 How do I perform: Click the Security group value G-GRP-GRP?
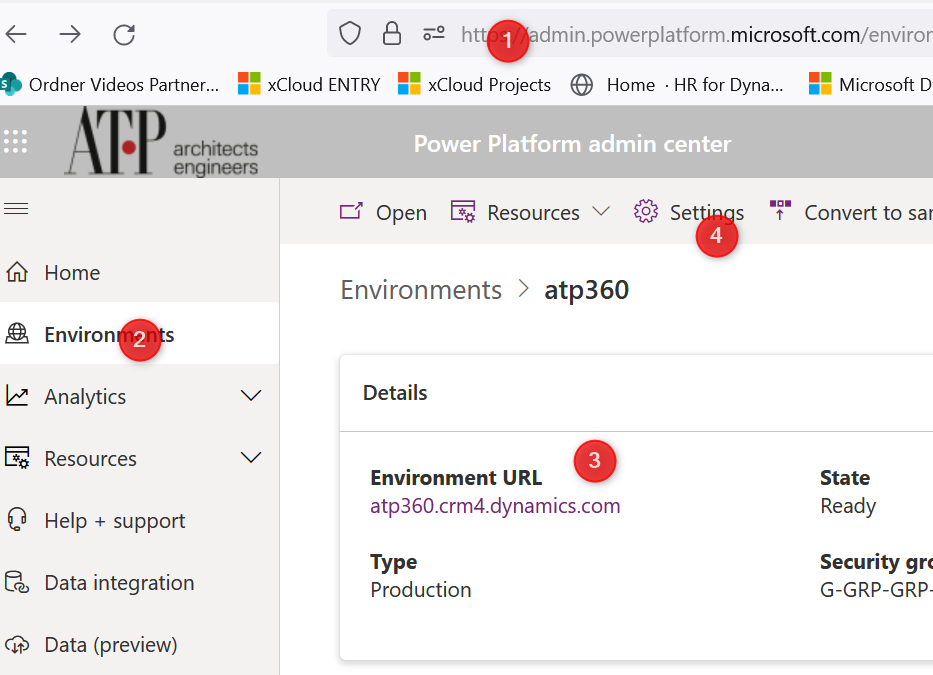pyautogui.click(x=876, y=589)
